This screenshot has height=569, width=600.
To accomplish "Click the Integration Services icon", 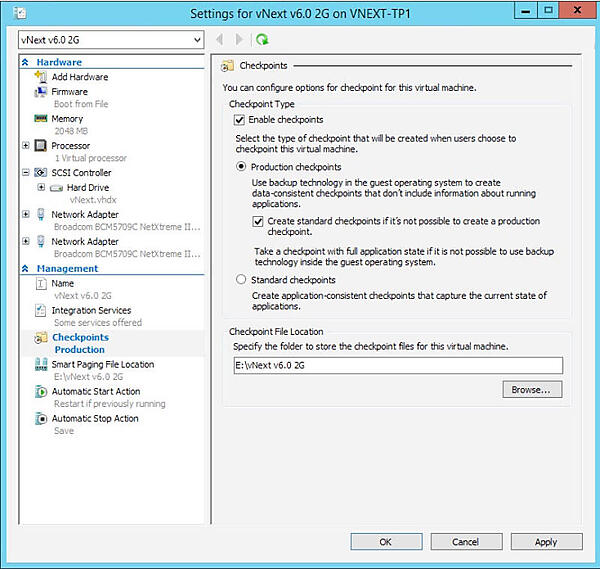I will (41, 310).
